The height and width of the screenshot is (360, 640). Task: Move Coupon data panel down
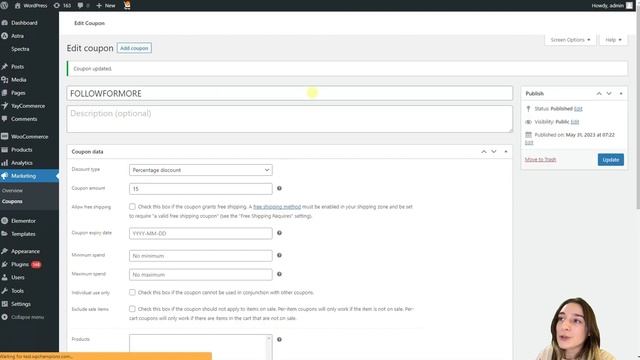494,152
